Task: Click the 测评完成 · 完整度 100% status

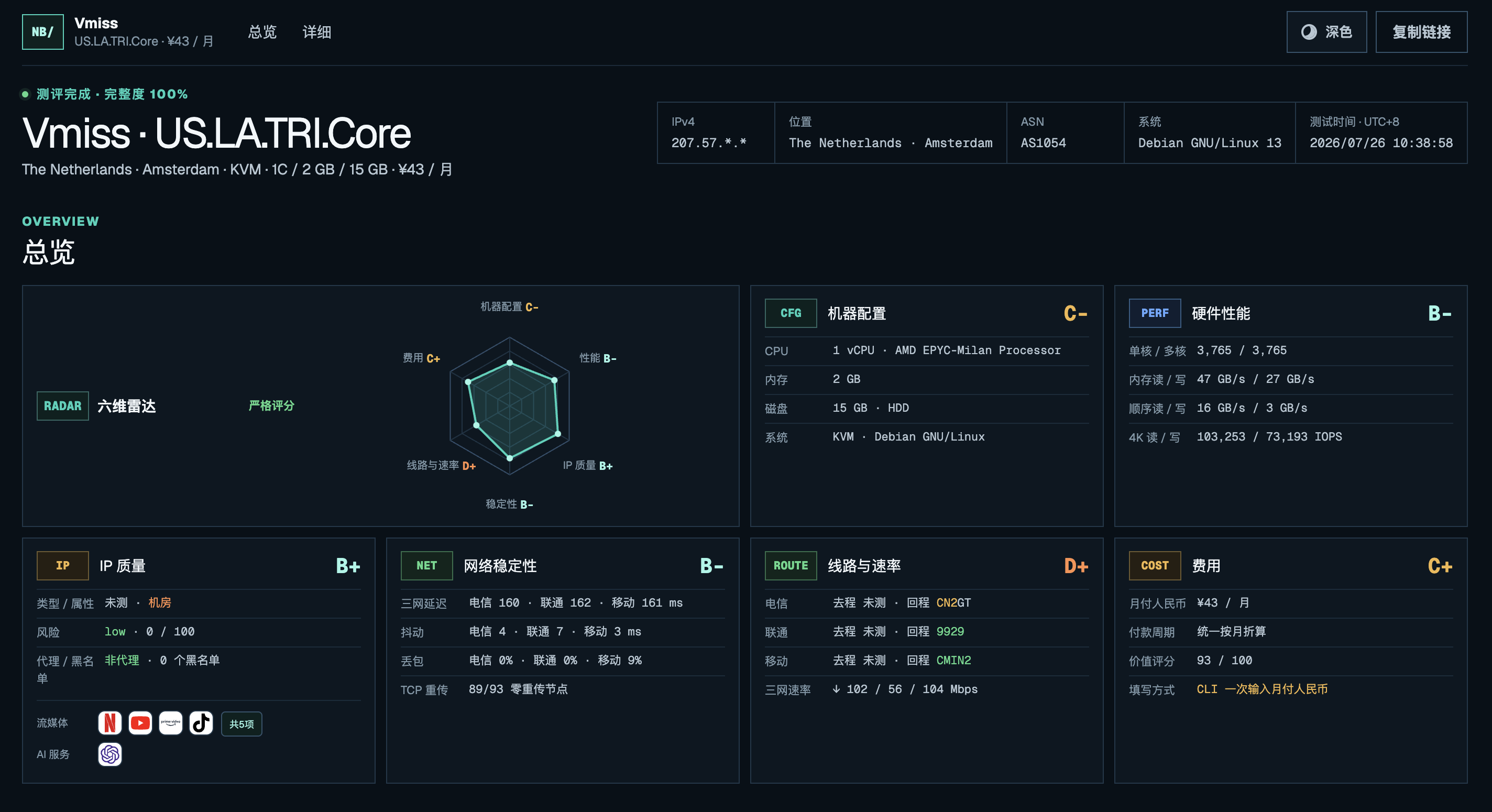Action: point(112,94)
